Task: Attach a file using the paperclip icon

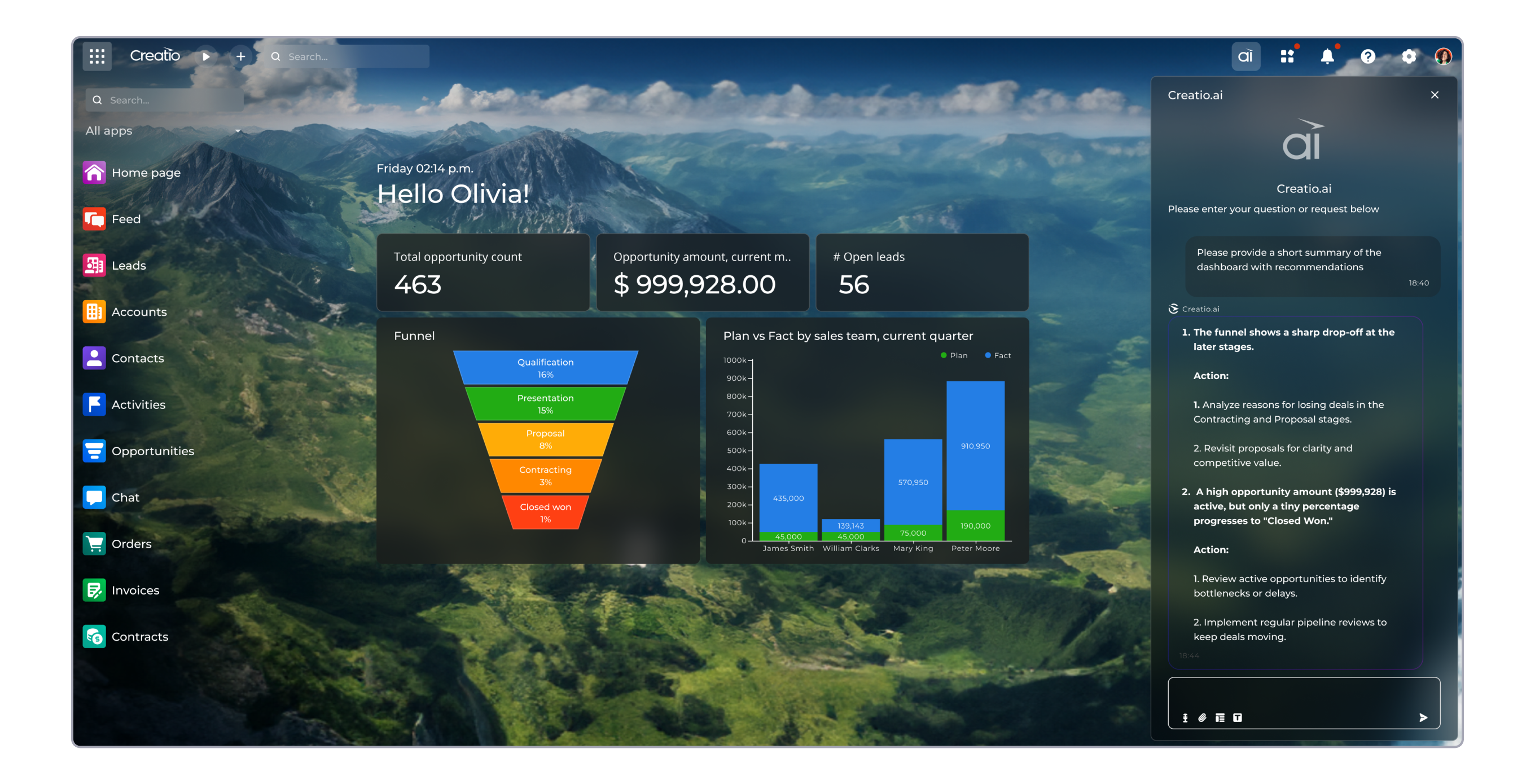Action: [1202, 718]
